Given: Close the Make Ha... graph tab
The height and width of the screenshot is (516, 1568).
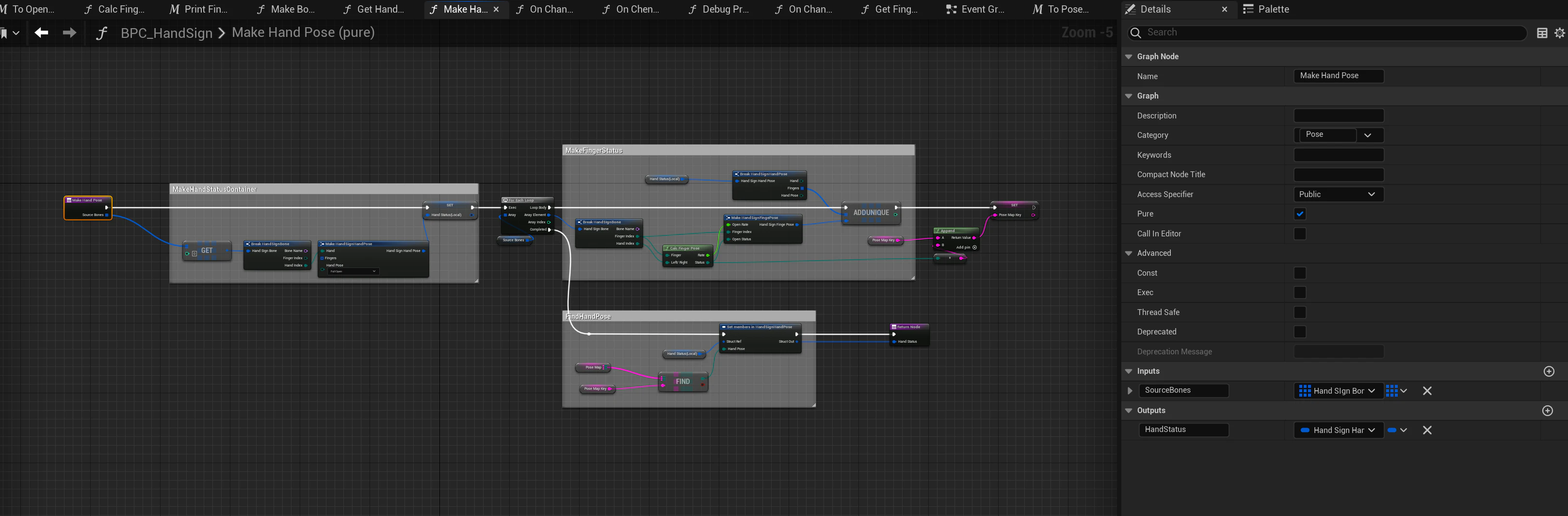Looking at the screenshot, I should point(496,9).
